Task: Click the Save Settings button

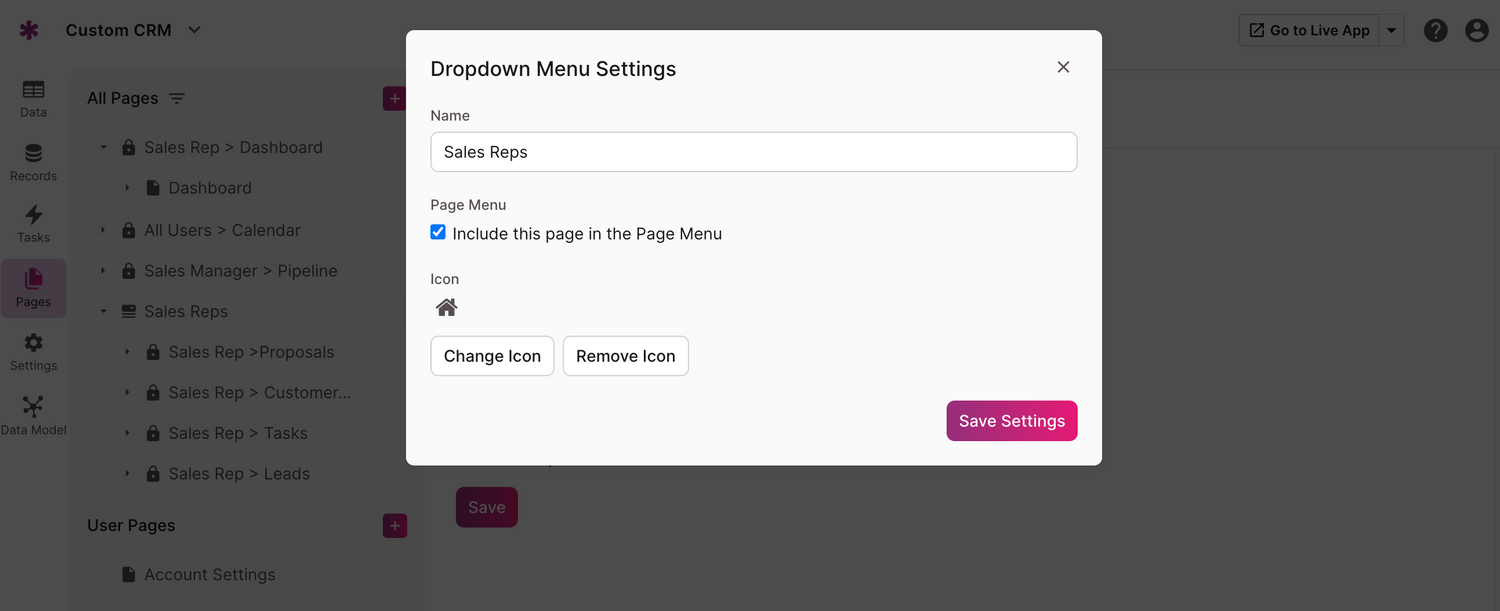Action: [x=1011, y=421]
